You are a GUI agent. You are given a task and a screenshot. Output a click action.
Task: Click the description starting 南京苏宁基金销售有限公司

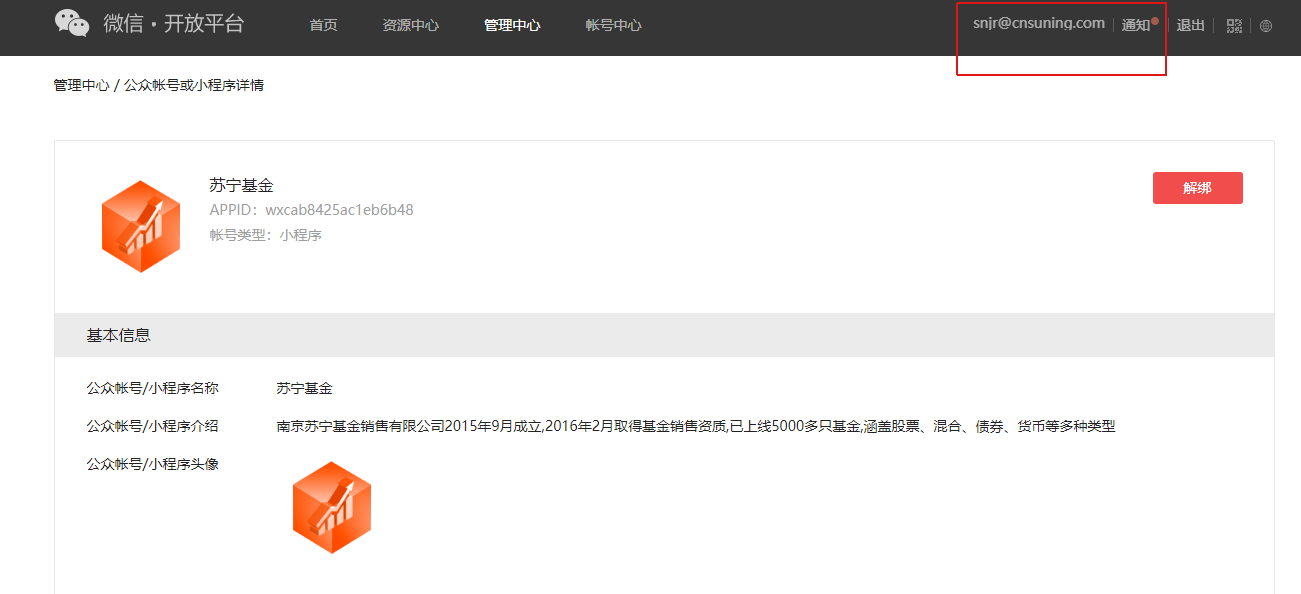coord(696,427)
